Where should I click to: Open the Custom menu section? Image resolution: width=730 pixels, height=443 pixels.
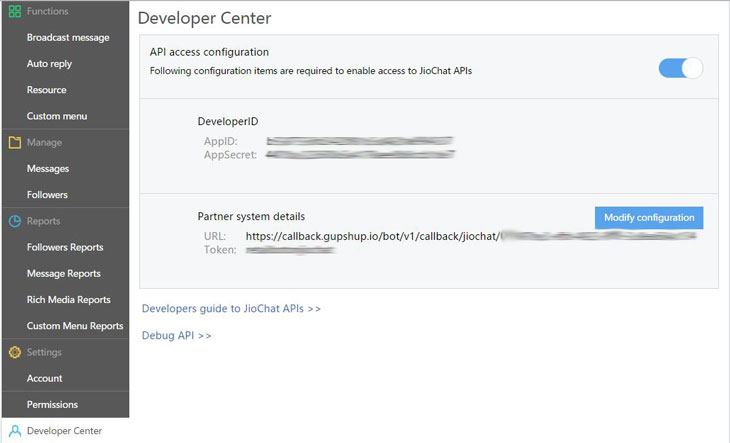pyautogui.click(x=57, y=116)
